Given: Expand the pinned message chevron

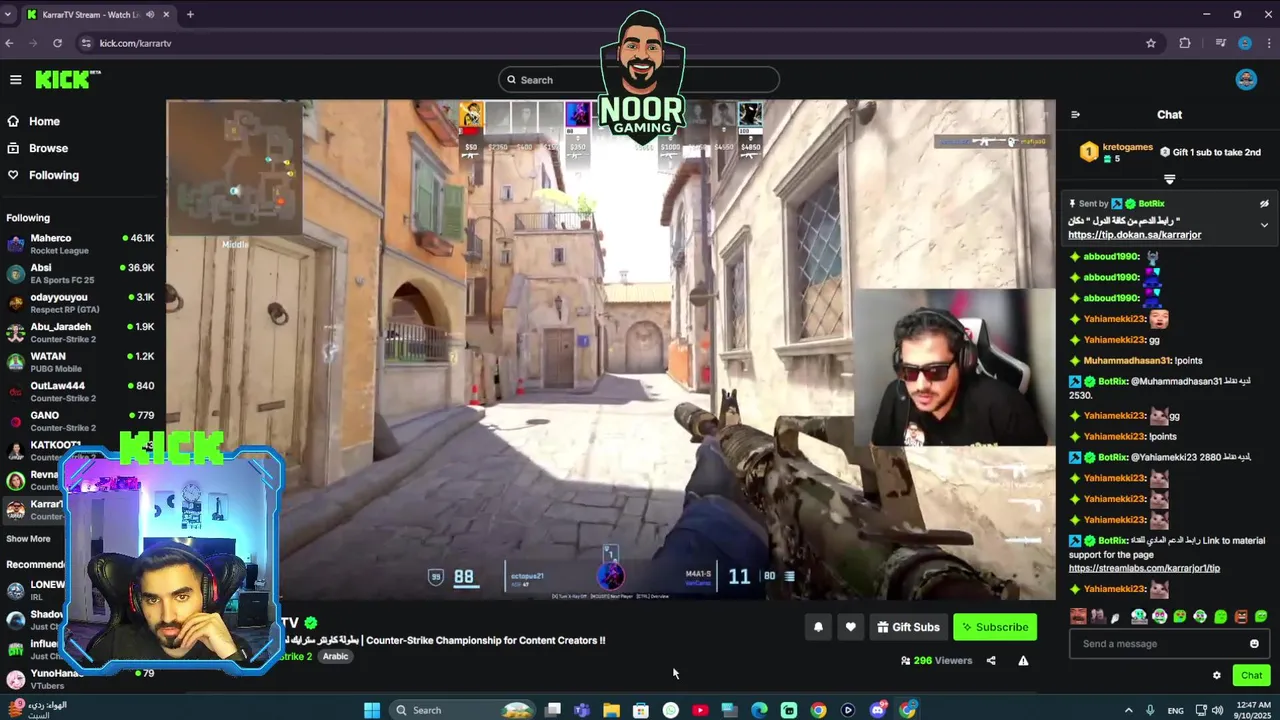Looking at the screenshot, I should [x=1264, y=225].
